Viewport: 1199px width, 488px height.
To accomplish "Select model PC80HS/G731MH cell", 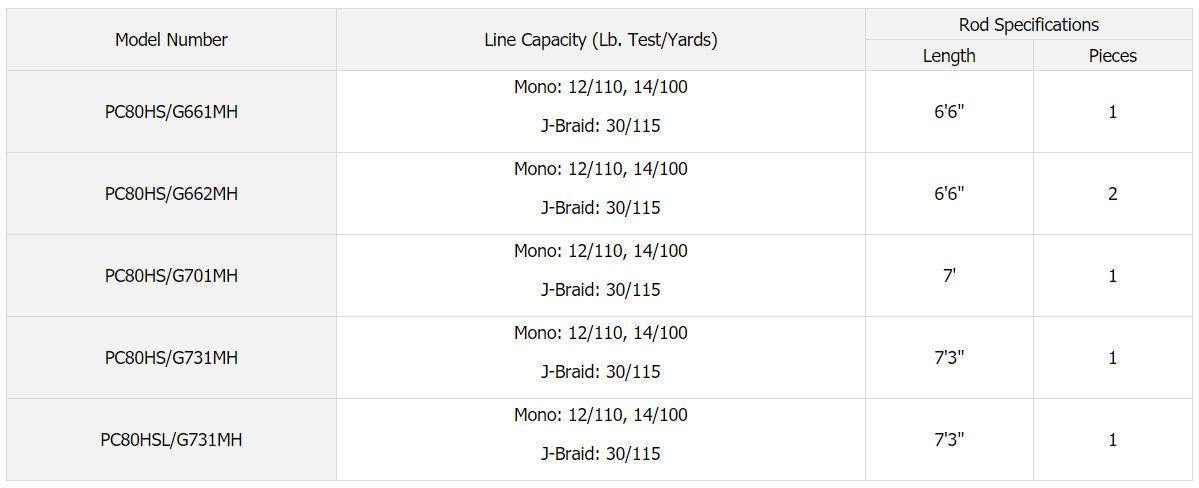I will pos(171,358).
